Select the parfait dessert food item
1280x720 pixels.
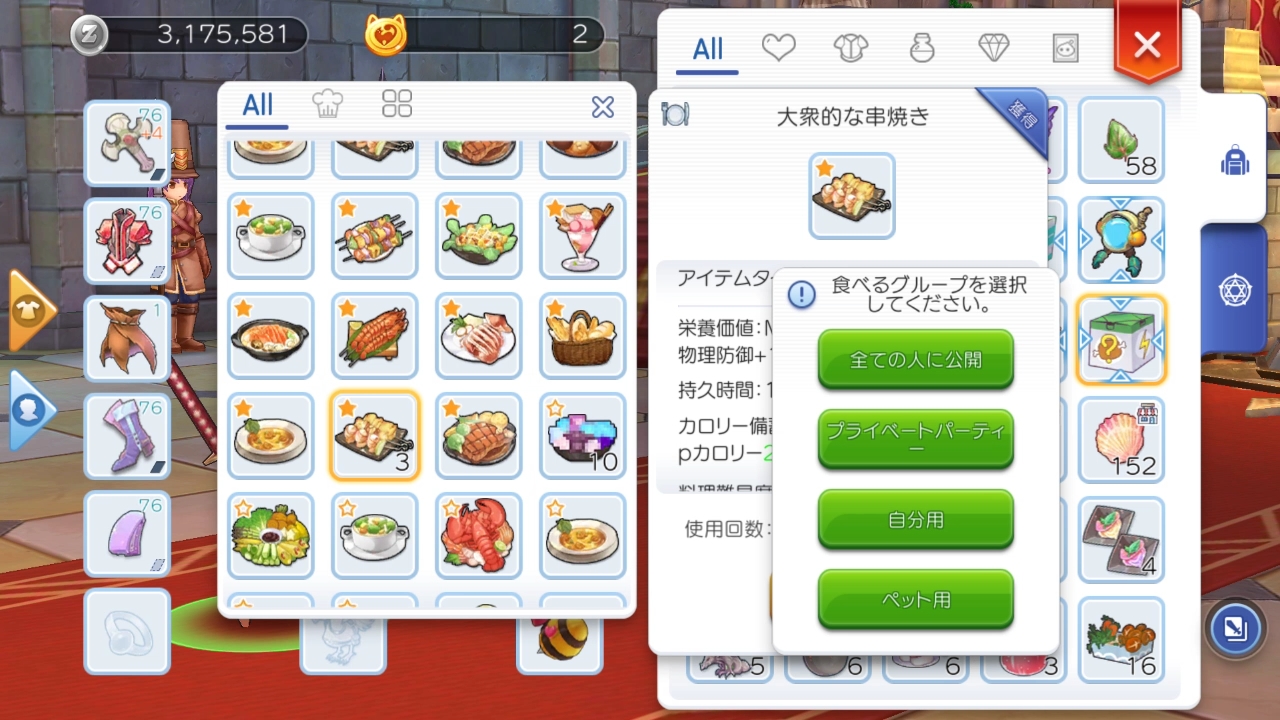pos(582,236)
